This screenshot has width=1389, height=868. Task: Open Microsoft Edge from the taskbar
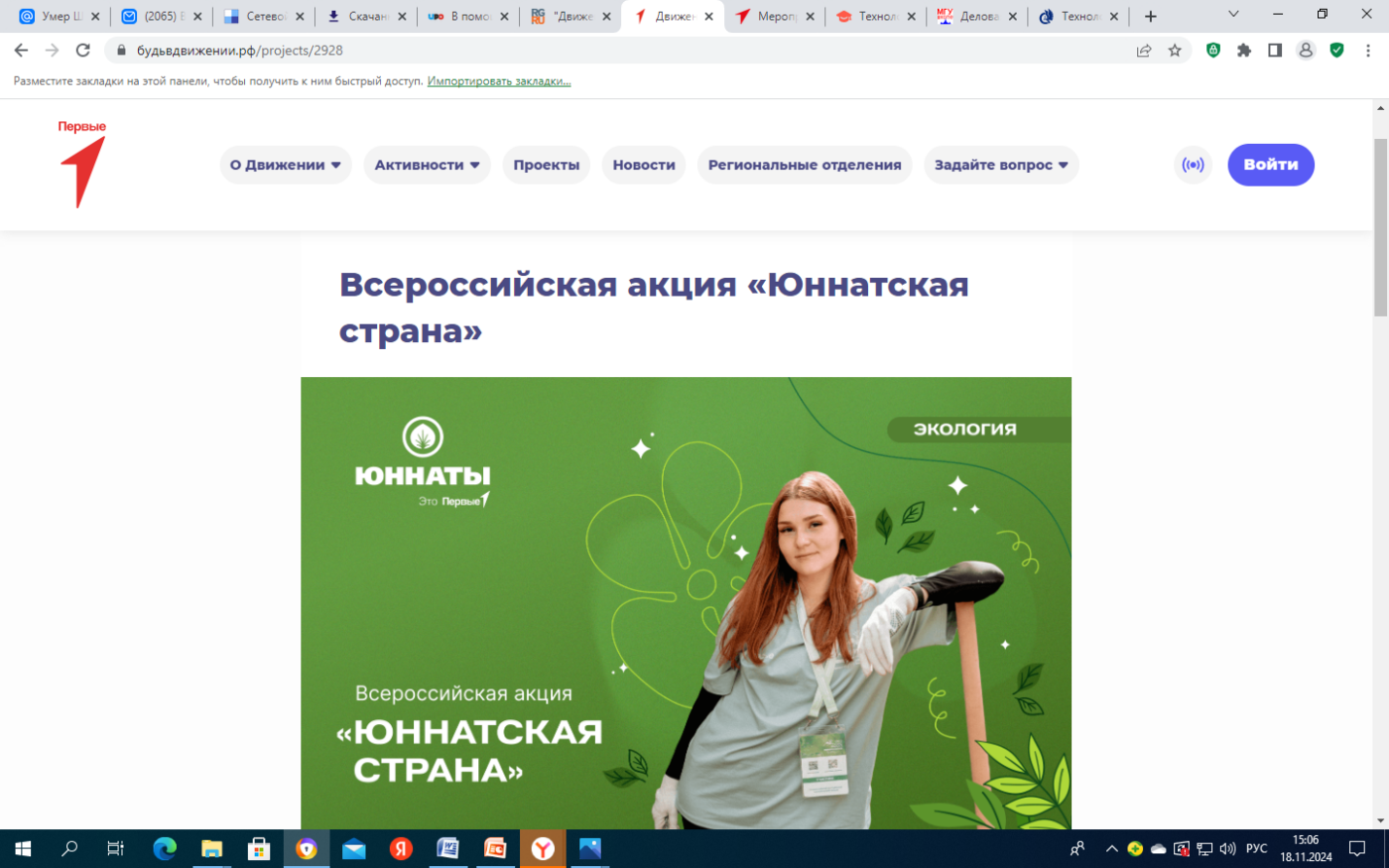coord(164,849)
